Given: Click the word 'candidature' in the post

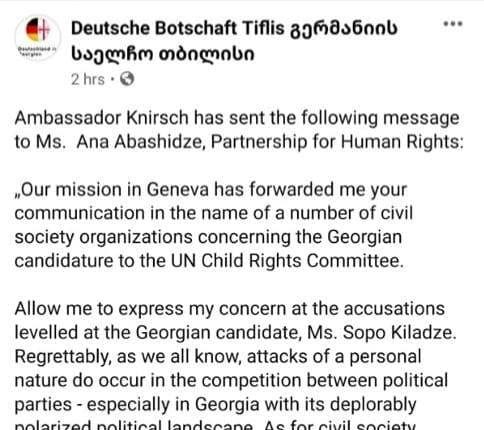Looking at the screenshot, I should (x=64, y=261).
